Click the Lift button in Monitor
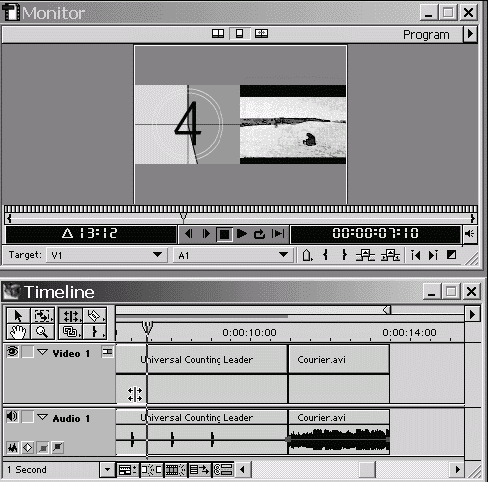 click(x=365, y=255)
